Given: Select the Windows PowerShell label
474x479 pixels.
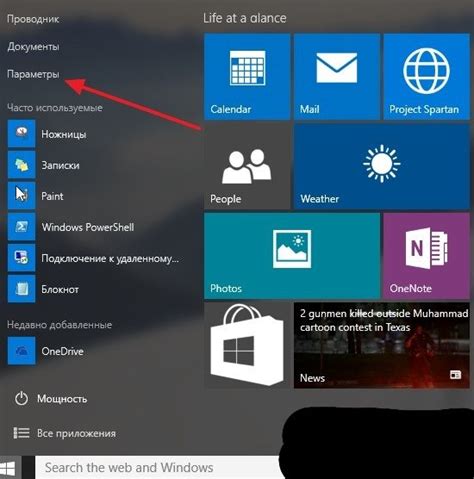Looking at the screenshot, I should point(88,227).
